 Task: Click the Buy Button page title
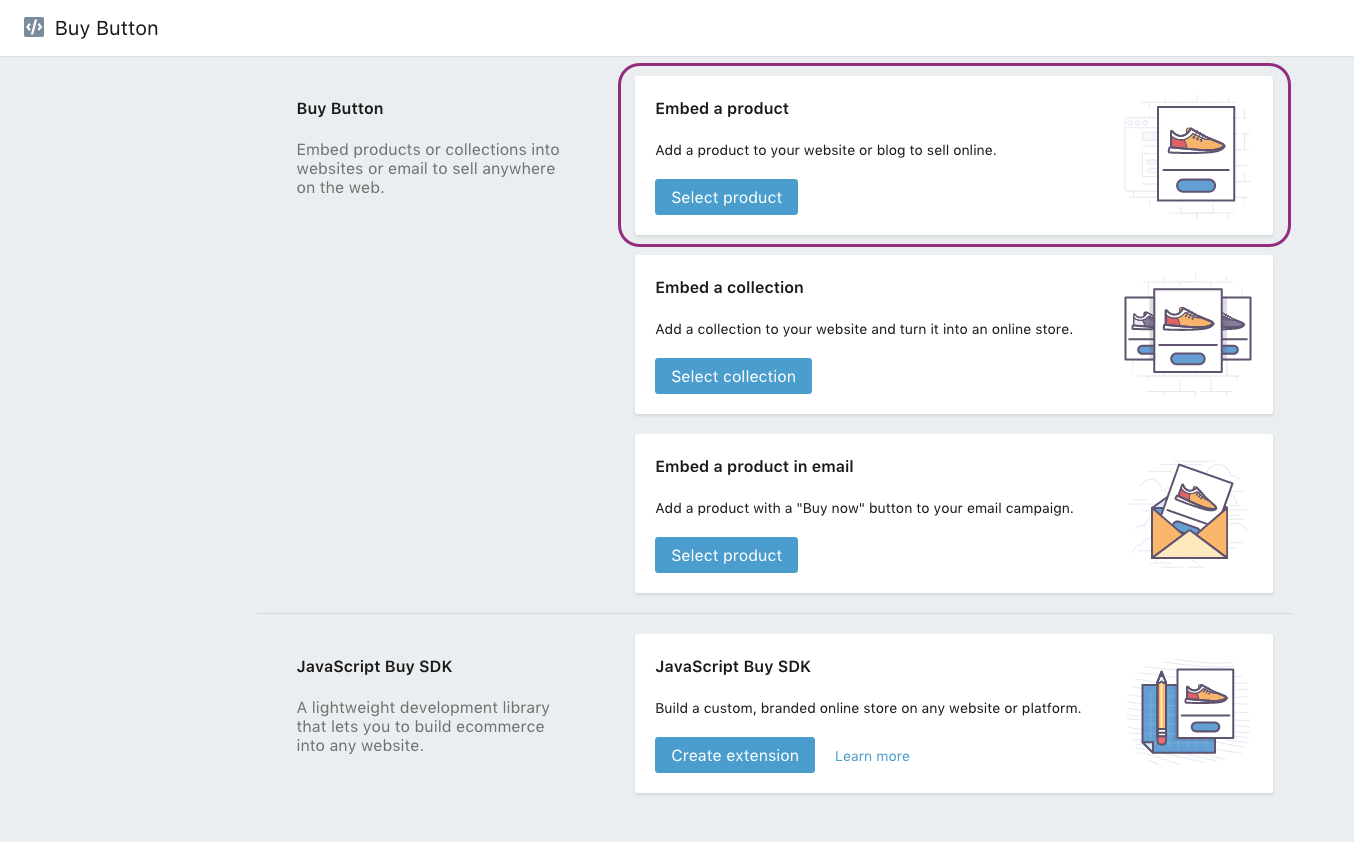pyautogui.click(x=106, y=28)
